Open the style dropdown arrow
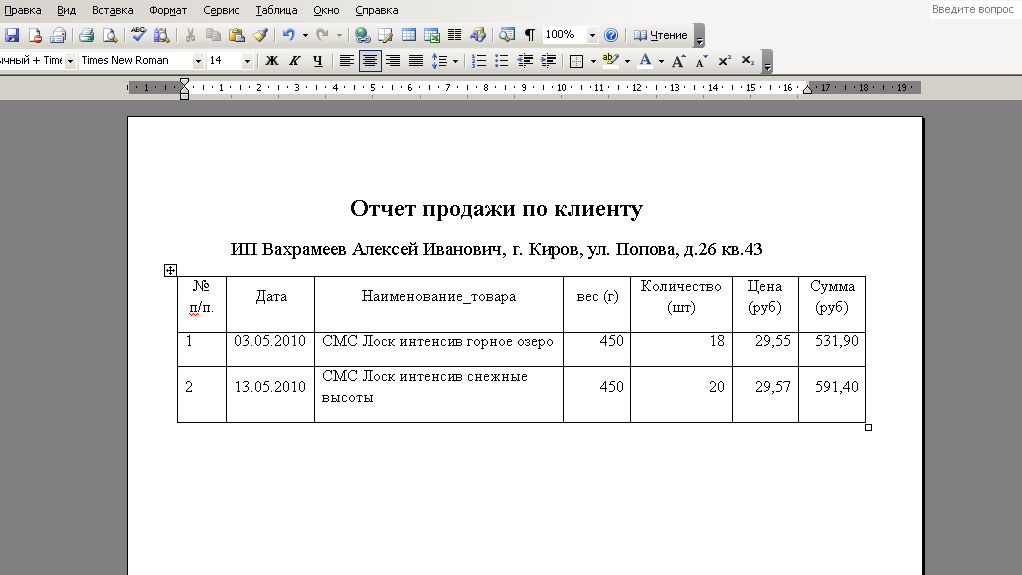Viewport: 1022px width, 575px height. coord(70,61)
